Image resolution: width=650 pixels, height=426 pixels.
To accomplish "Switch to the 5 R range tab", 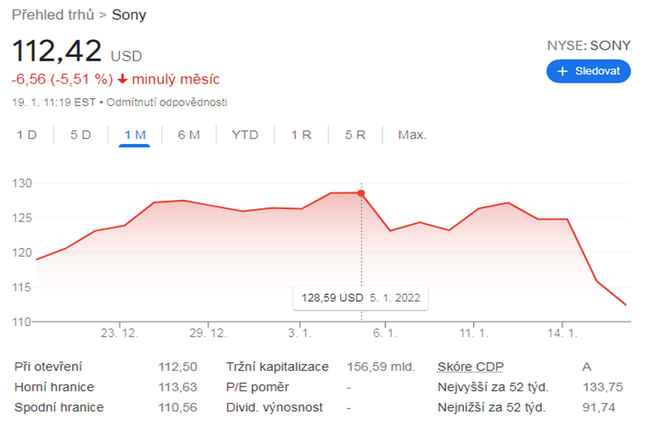I will pyautogui.click(x=354, y=134).
